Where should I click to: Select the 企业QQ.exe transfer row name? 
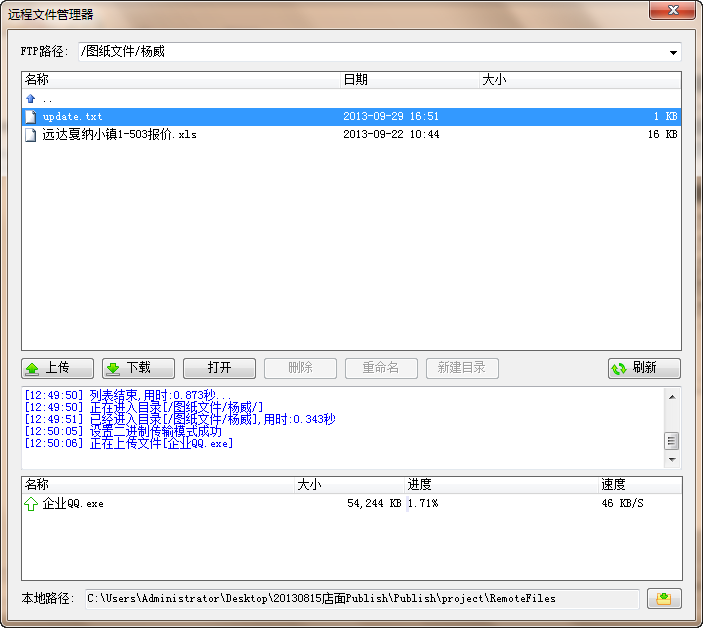tap(73, 504)
